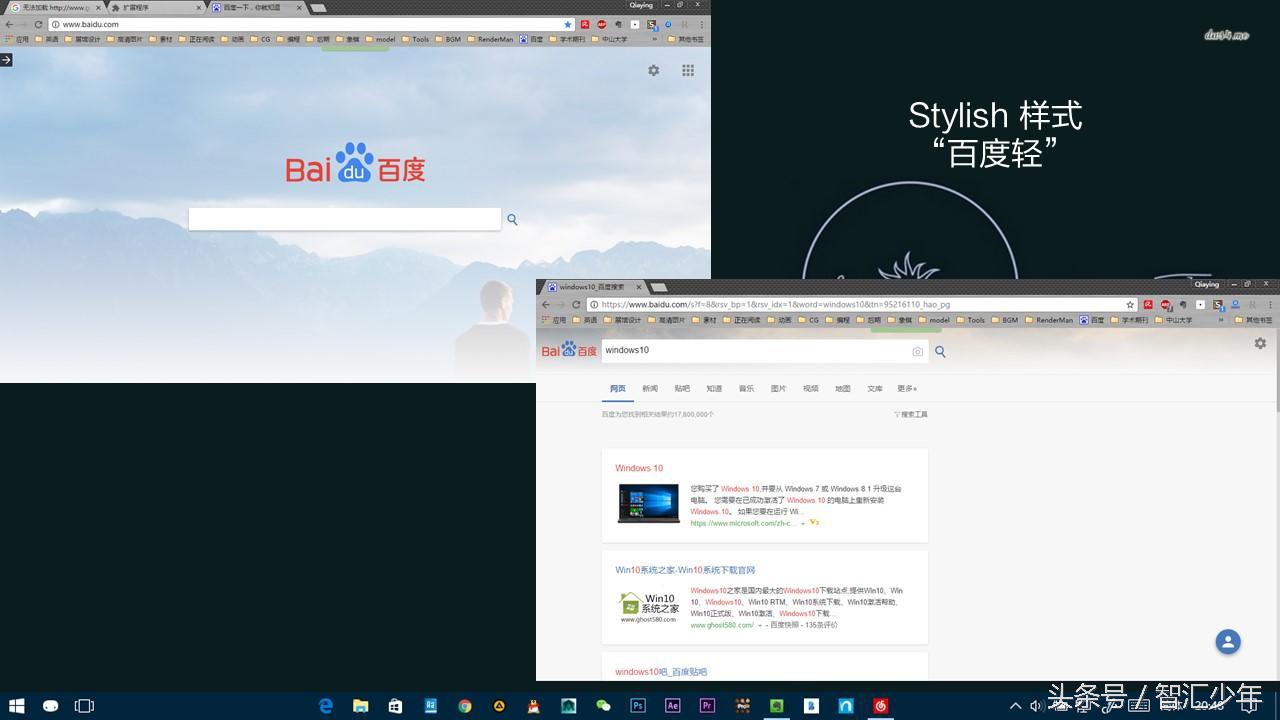Click the bookmark star in the address bar
This screenshot has width=1280, height=720.
click(1130, 305)
